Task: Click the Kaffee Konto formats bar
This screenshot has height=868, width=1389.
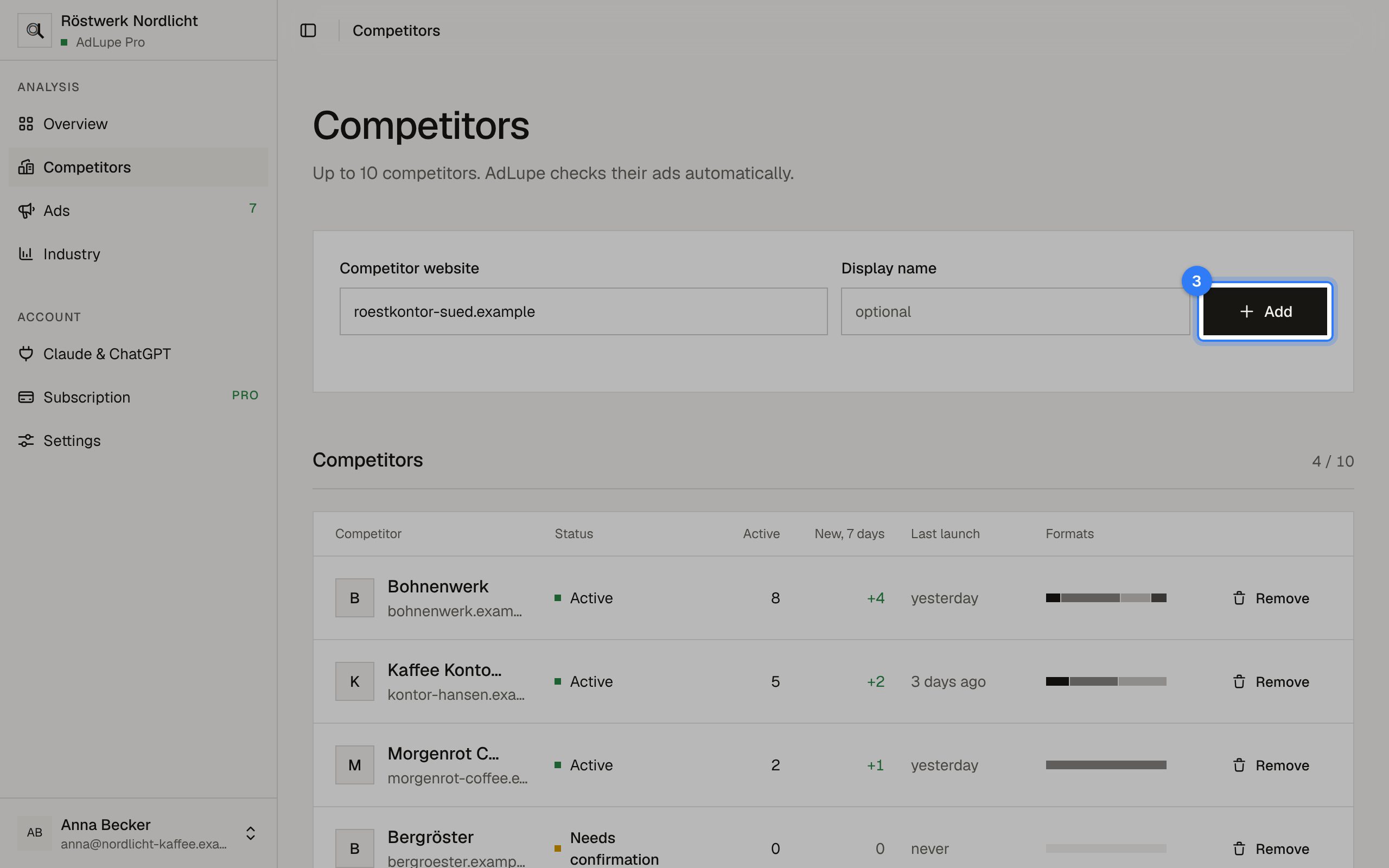Action: click(x=1105, y=681)
